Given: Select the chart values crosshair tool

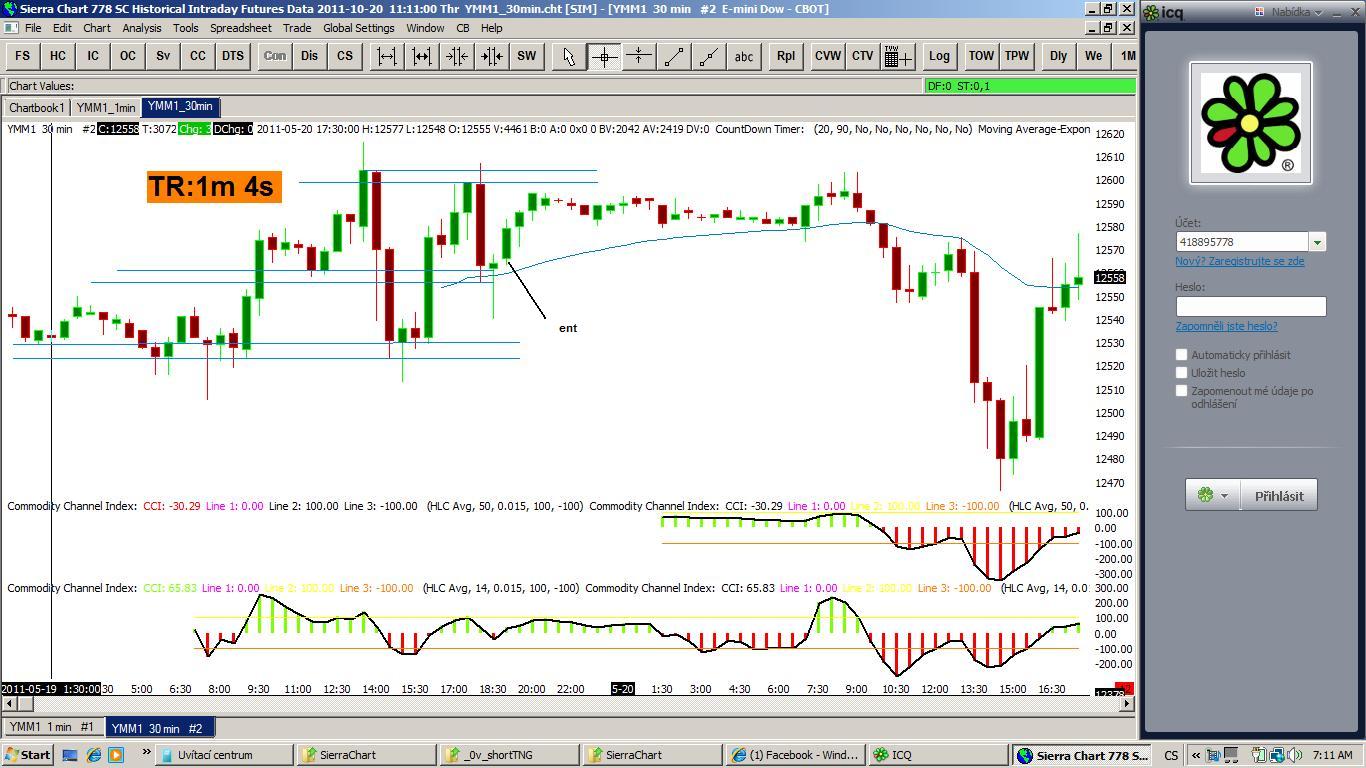Looking at the screenshot, I should point(603,56).
